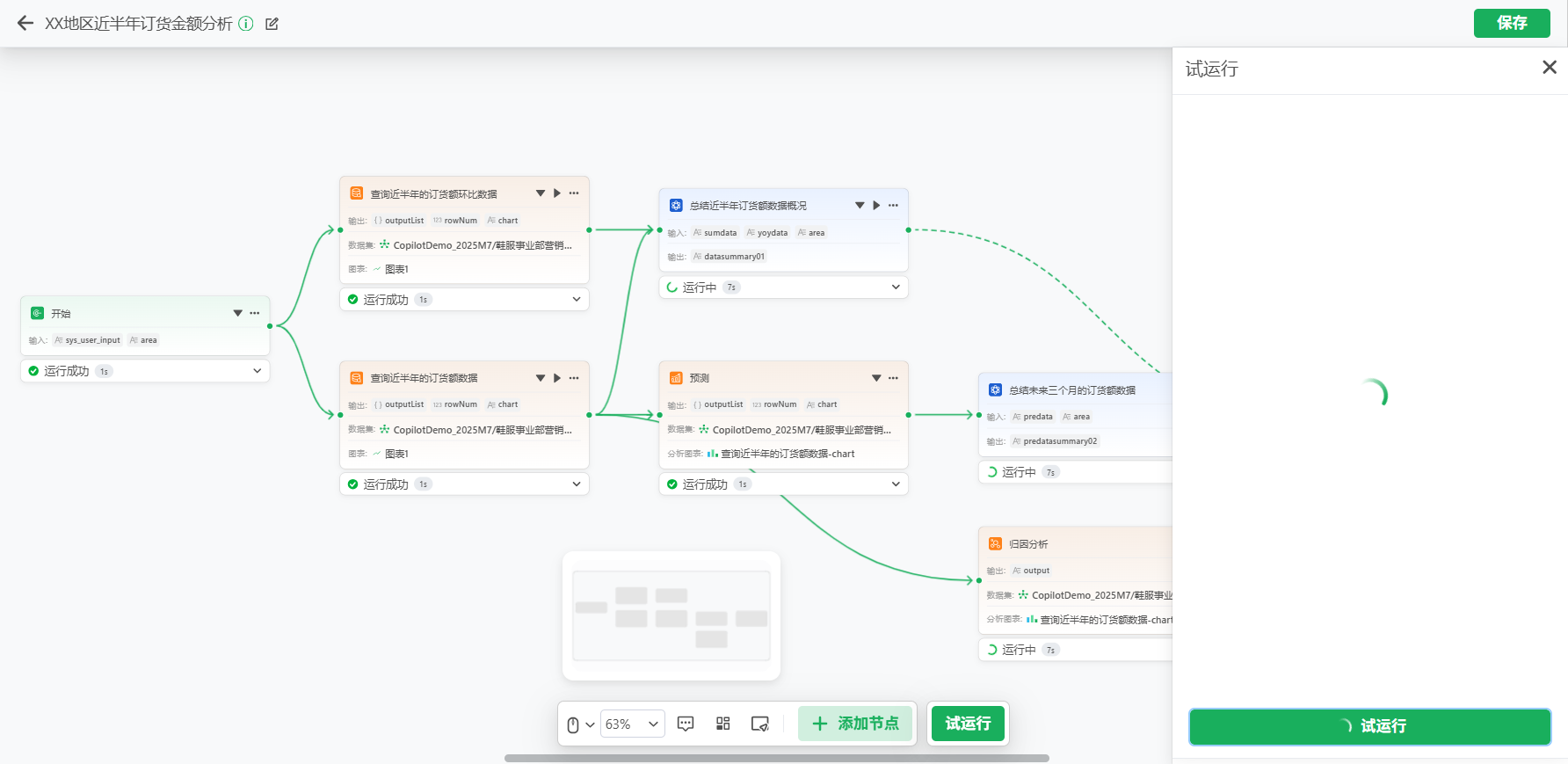Screen dimensions: 1568x764
Task: Open more options on 开始 node
Action: [x=255, y=313]
